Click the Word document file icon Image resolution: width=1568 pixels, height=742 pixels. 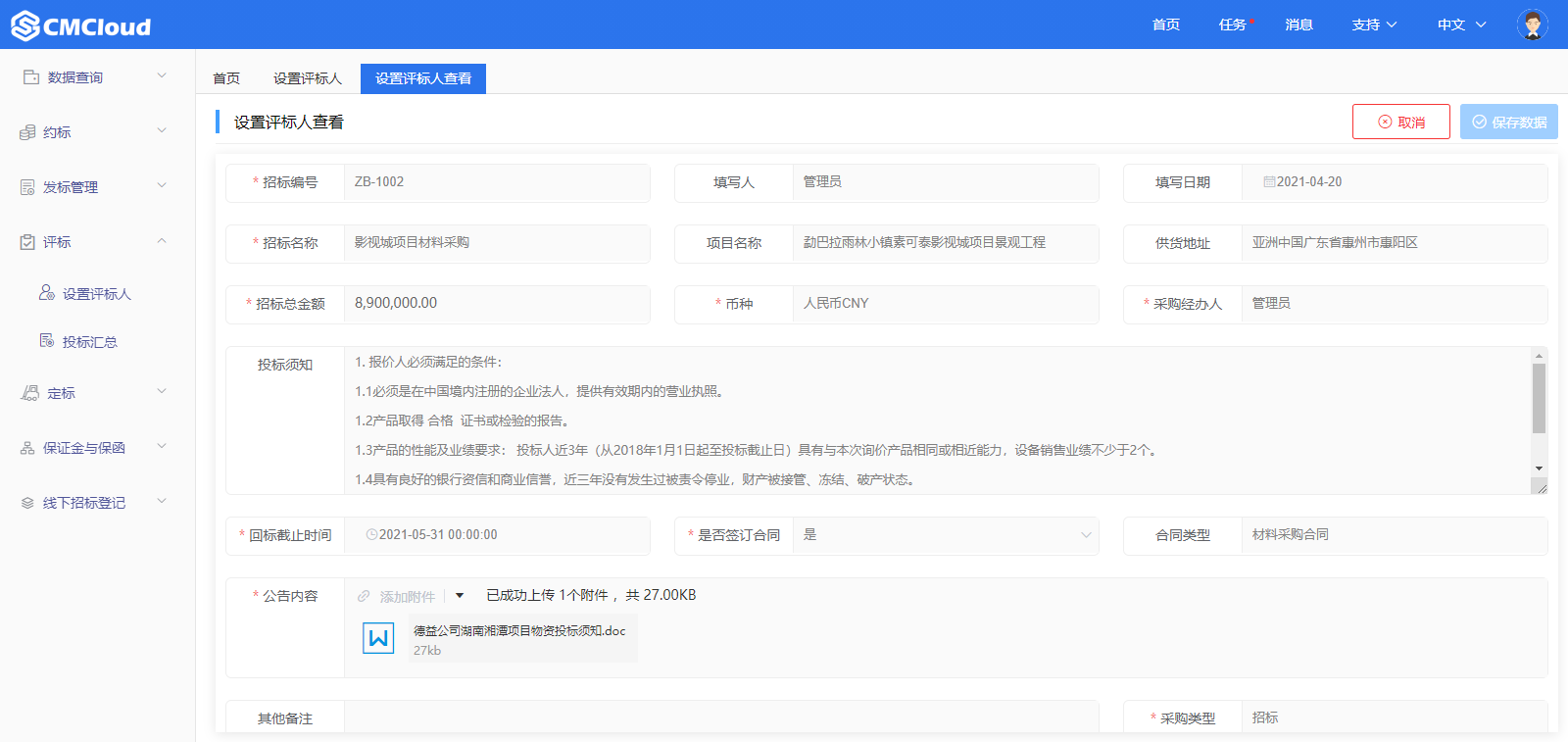[x=378, y=638]
